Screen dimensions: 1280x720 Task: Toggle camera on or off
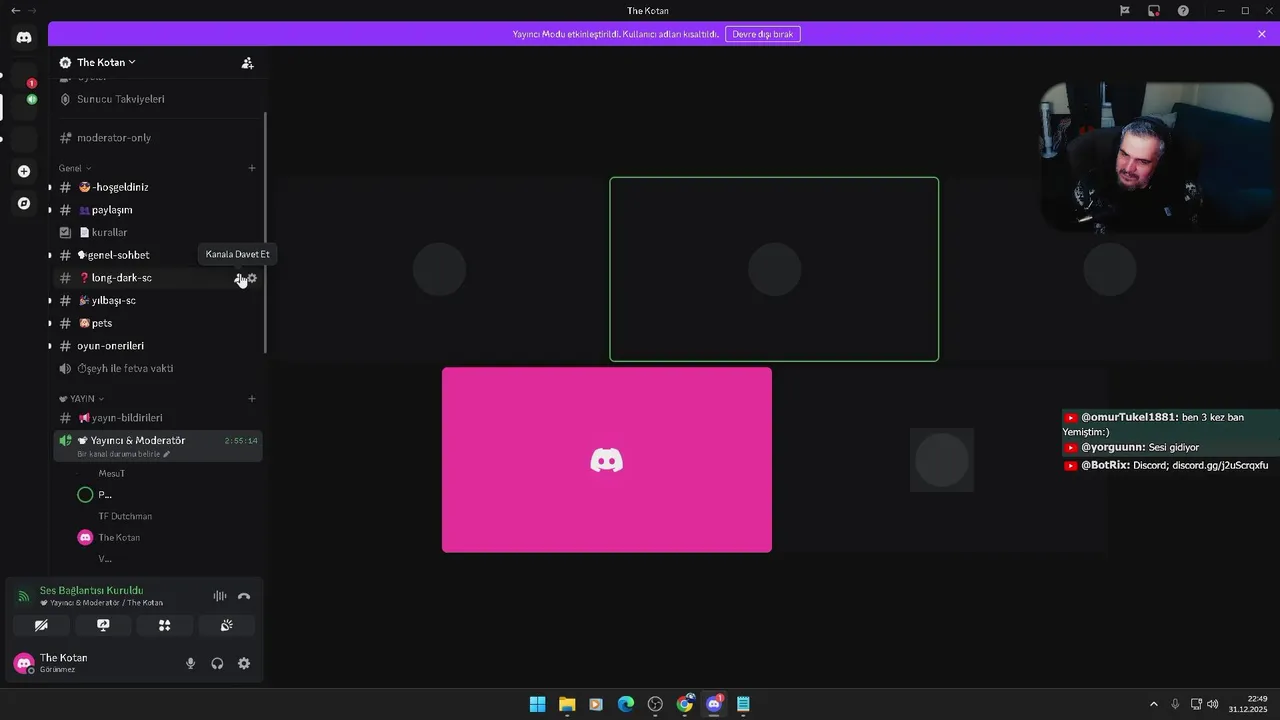click(41, 625)
